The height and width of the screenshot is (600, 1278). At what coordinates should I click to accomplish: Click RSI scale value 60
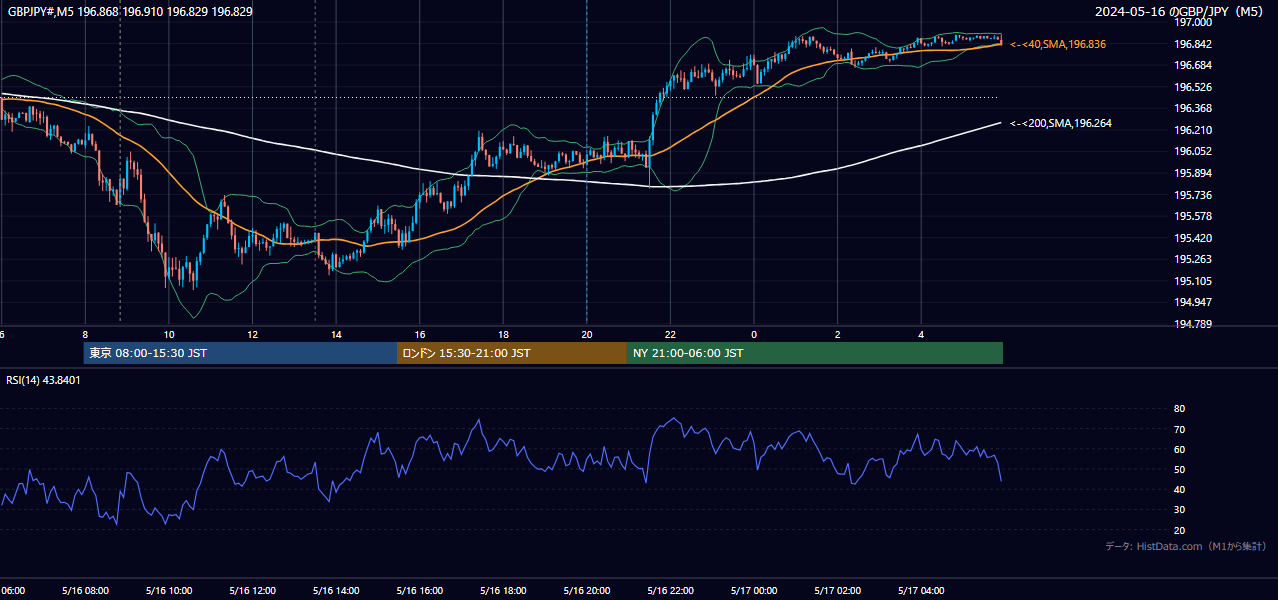click(1179, 449)
